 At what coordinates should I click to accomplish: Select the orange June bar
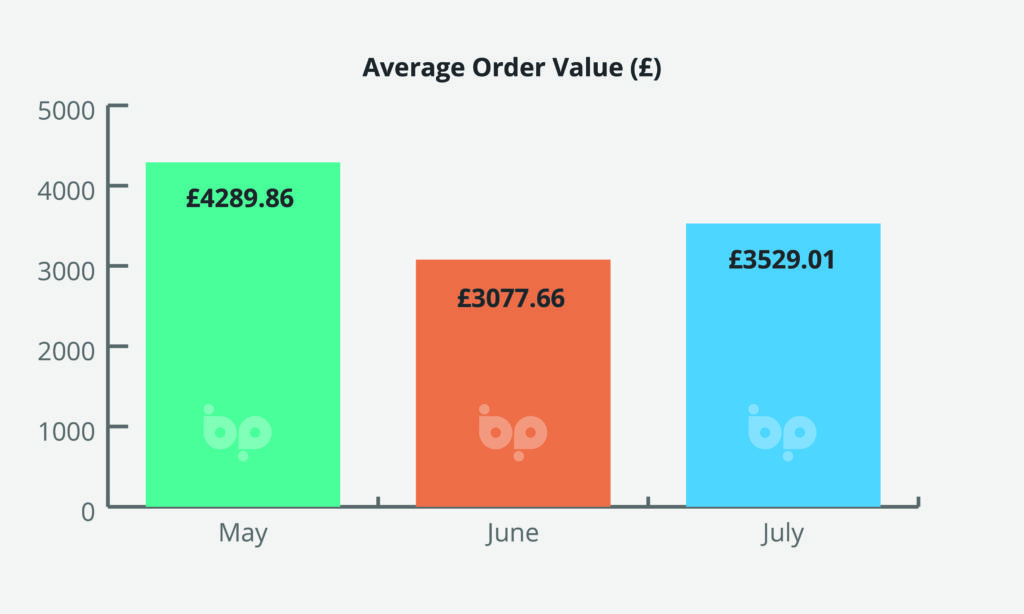(x=513, y=383)
